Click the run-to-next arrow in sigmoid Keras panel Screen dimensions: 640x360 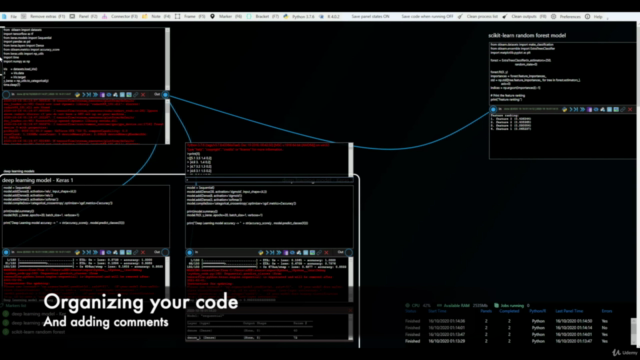272,253
